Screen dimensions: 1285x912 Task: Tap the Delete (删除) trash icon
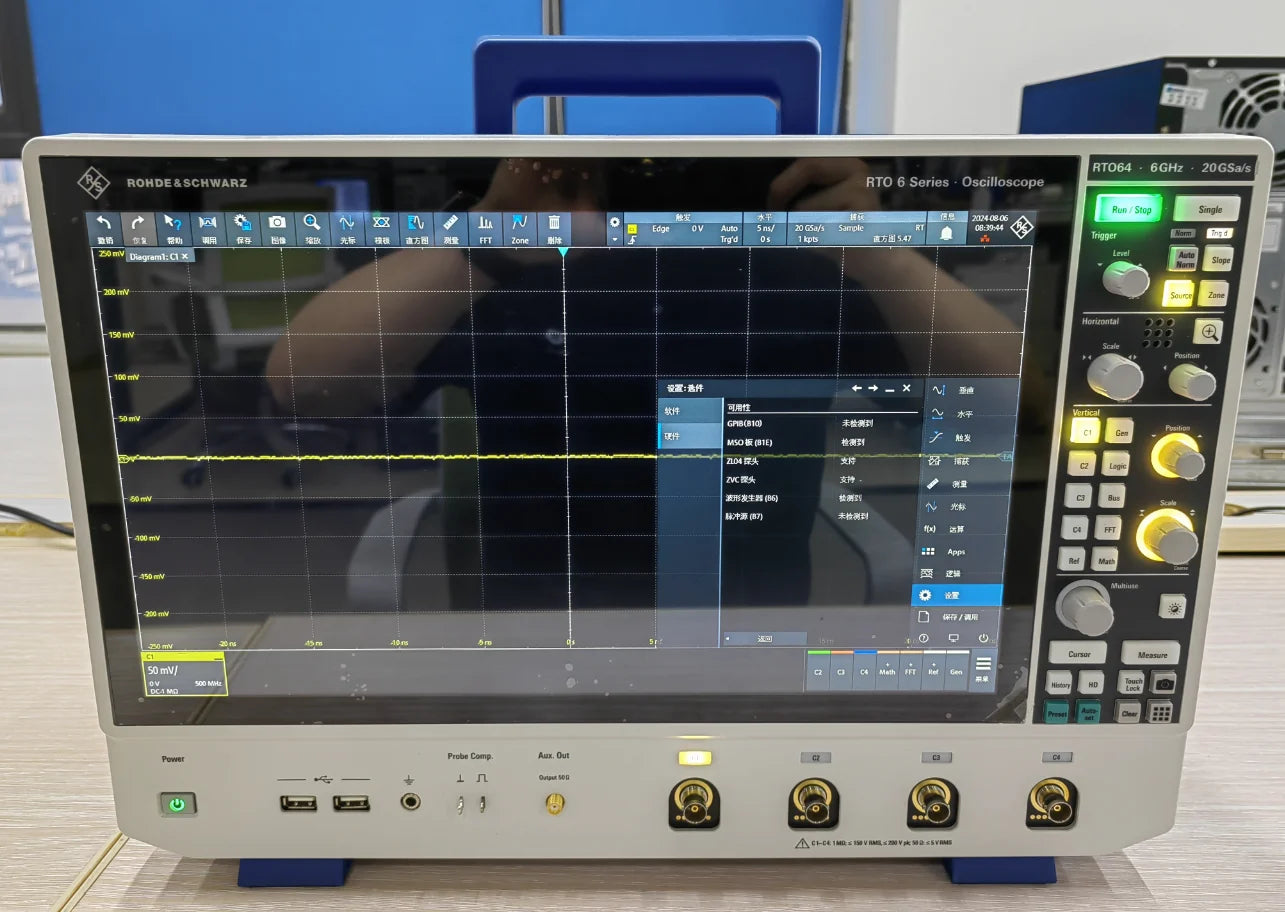pos(554,229)
